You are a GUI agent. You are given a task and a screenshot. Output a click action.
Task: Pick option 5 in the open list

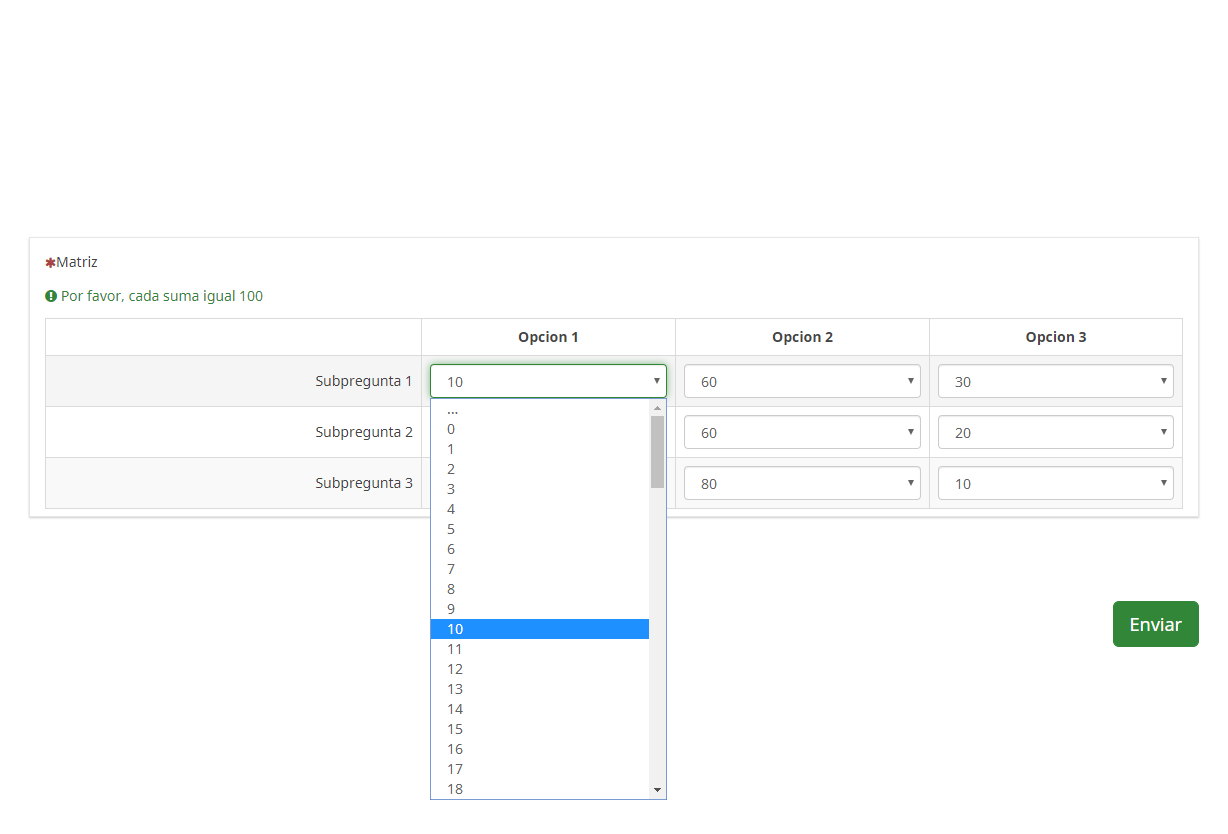(x=540, y=529)
